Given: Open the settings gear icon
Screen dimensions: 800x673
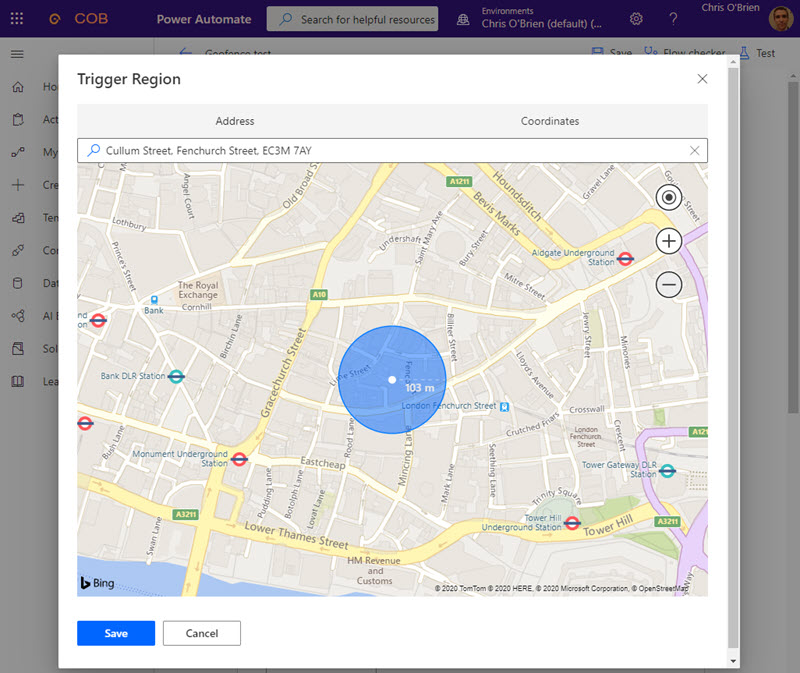Looking at the screenshot, I should pyautogui.click(x=636, y=19).
